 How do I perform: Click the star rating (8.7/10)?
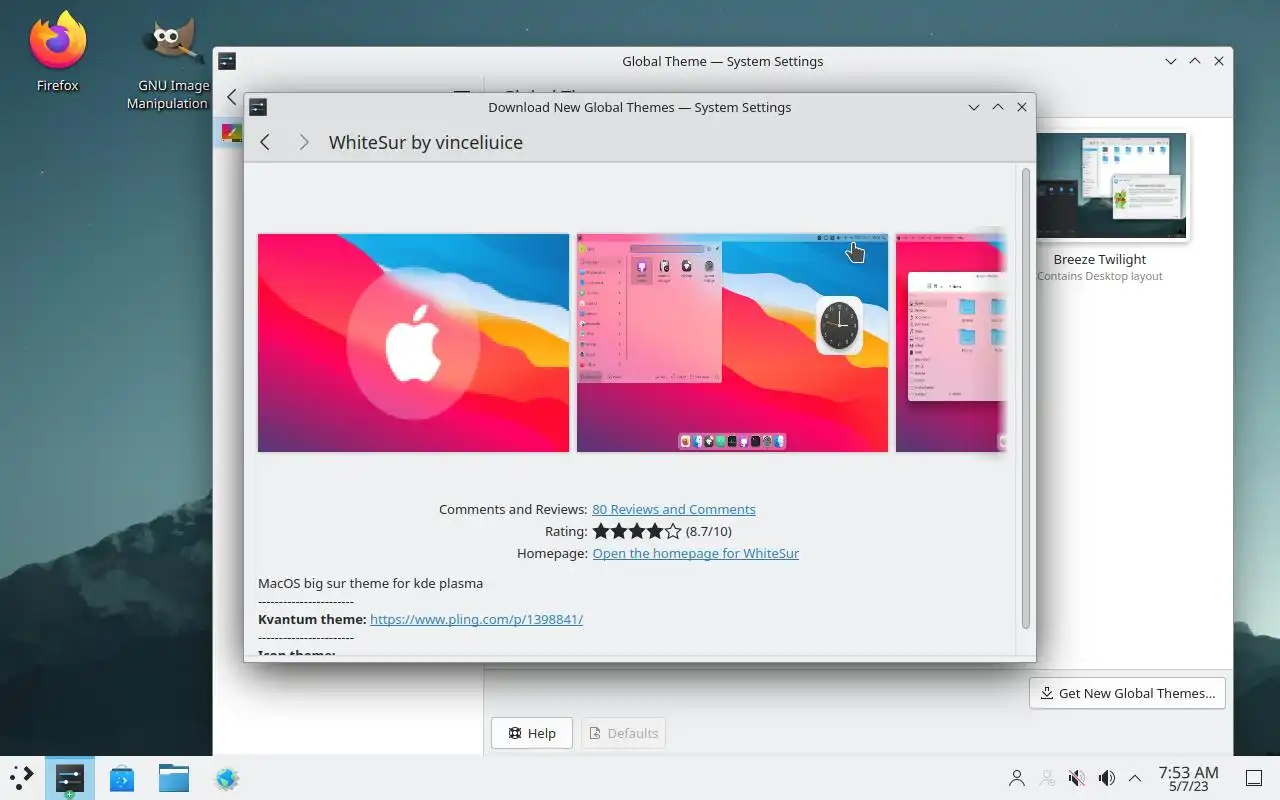tap(637, 531)
